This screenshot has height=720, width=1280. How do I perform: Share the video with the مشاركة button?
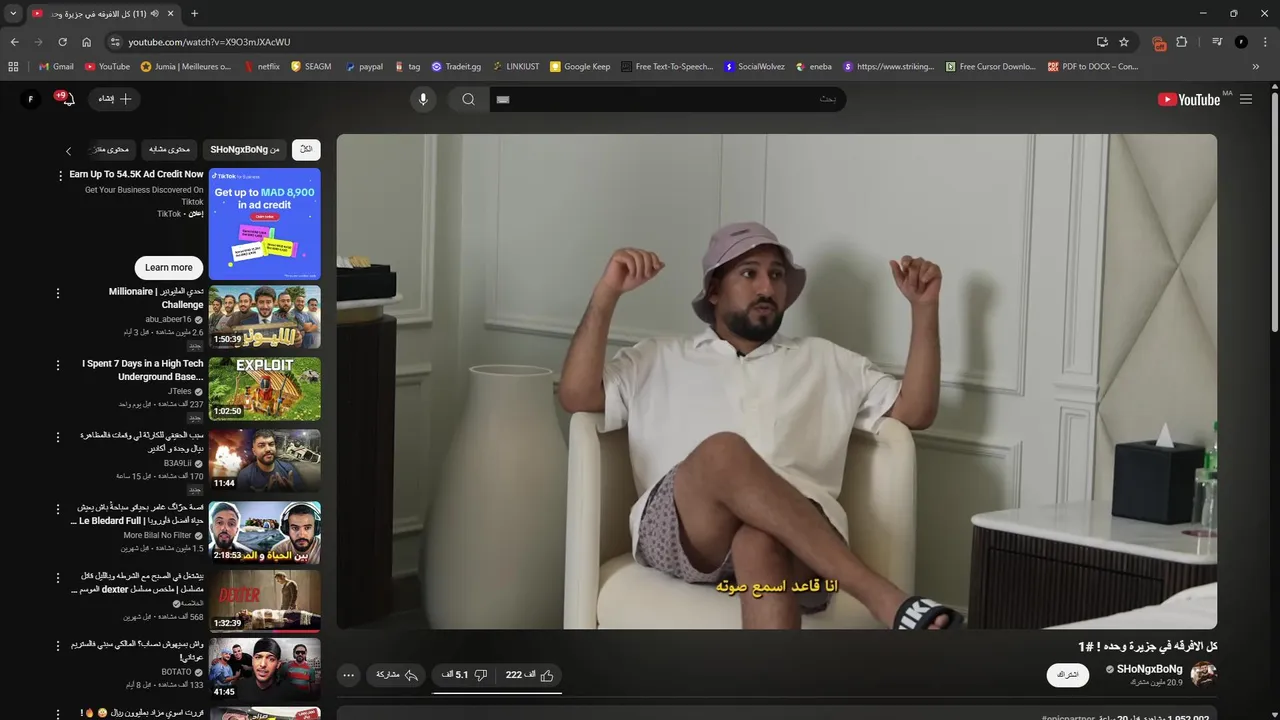pyautogui.click(x=397, y=675)
